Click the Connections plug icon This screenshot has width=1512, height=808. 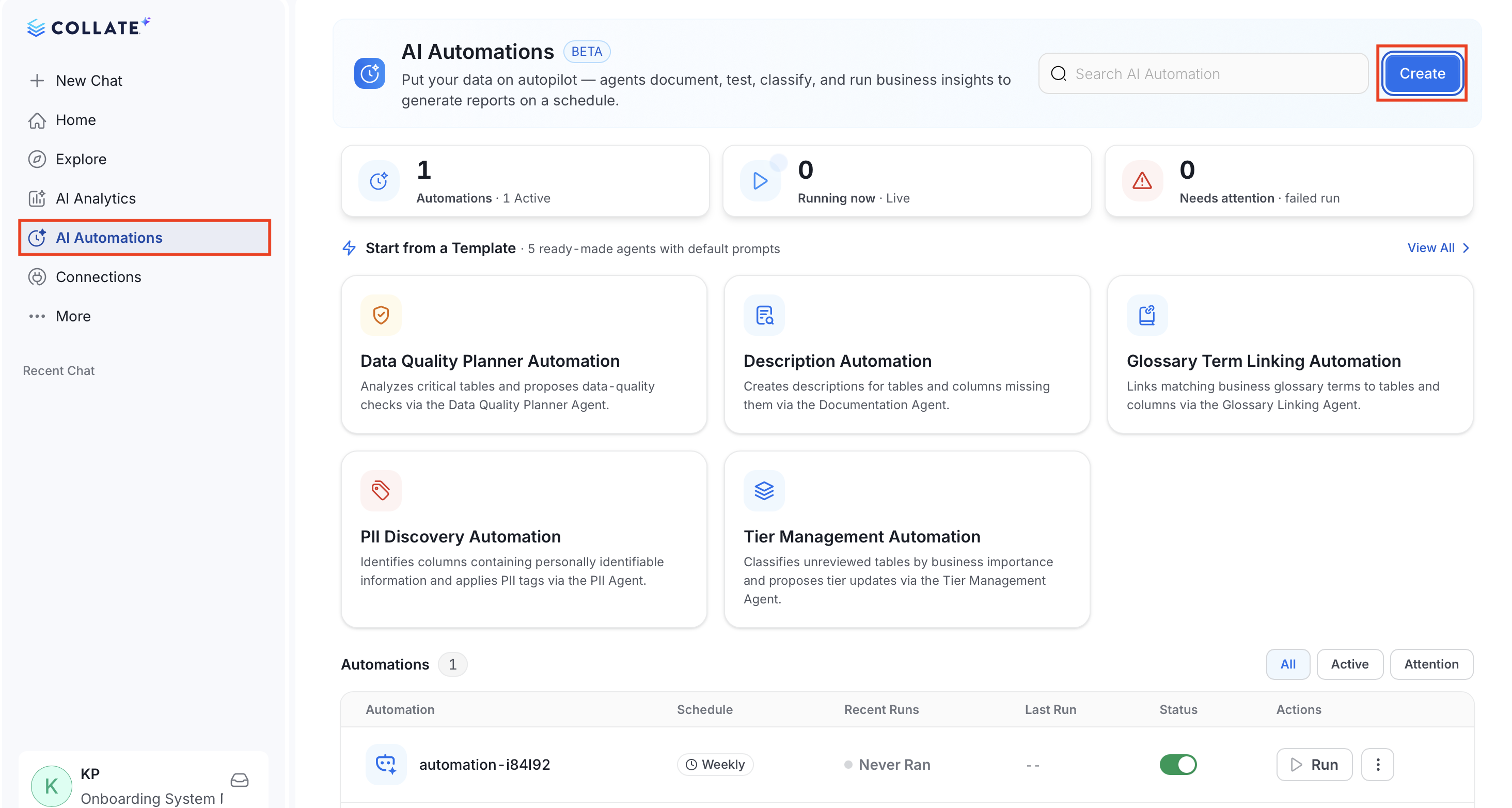tap(37, 276)
